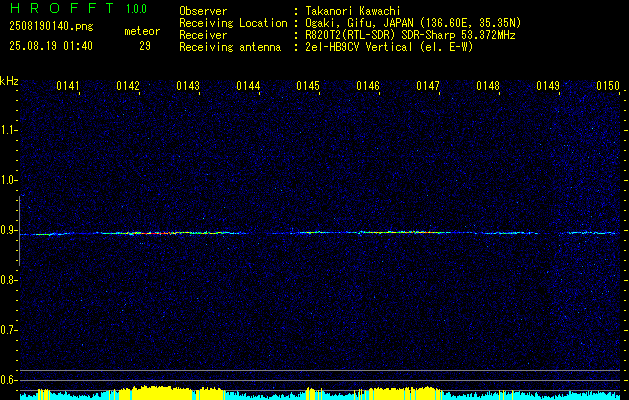Select the 0.7 frequency axis label
629x400 pixels.
[8, 330]
